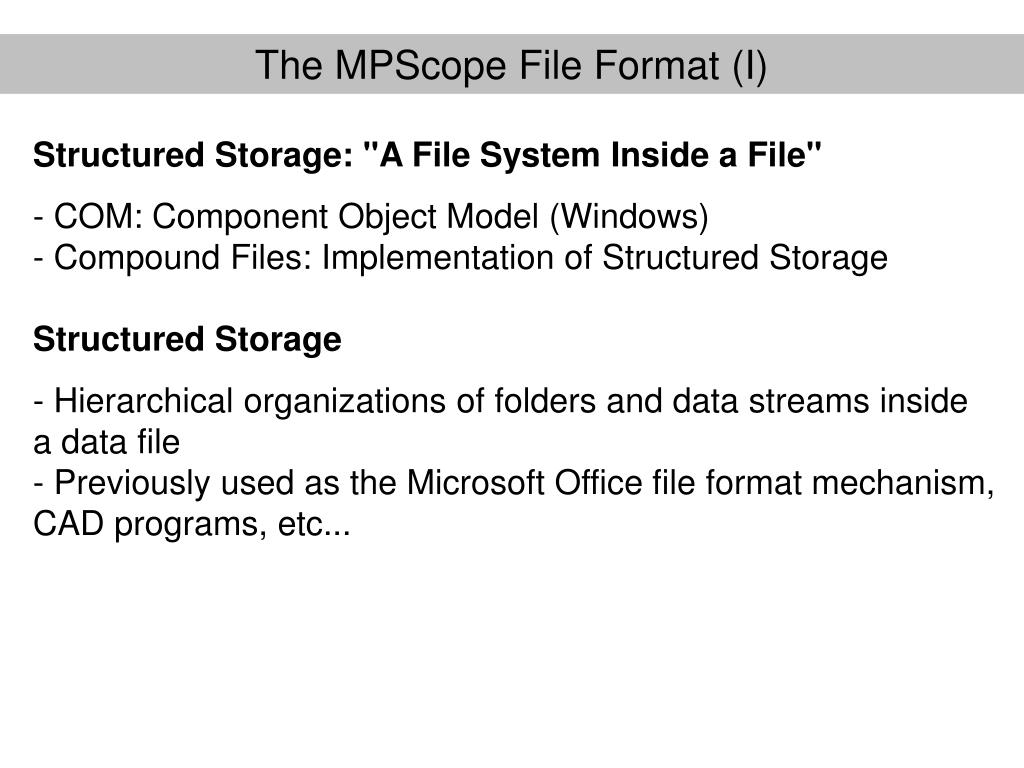Click the "(I)" numeral in the title
Screen dimensions: 1024x768
[750, 65]
